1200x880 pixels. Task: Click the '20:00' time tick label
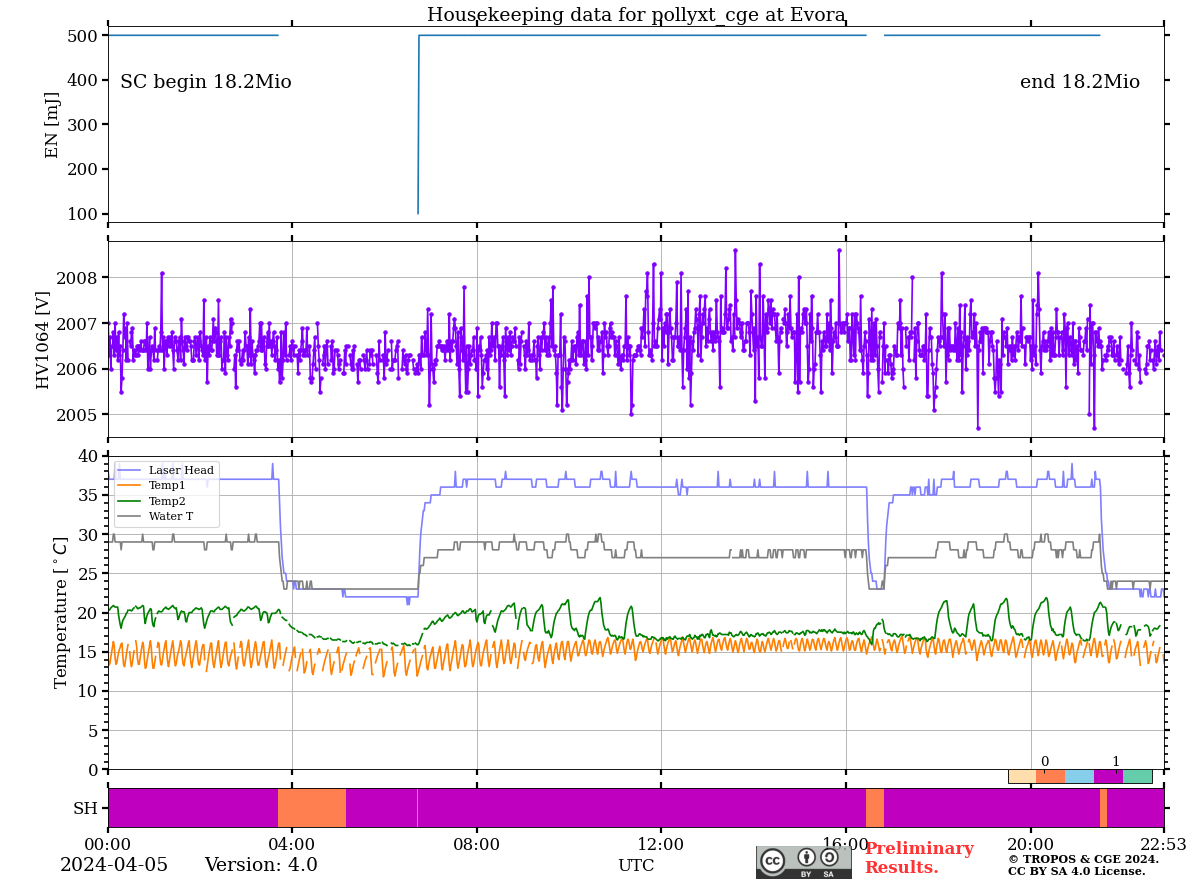1030,844
